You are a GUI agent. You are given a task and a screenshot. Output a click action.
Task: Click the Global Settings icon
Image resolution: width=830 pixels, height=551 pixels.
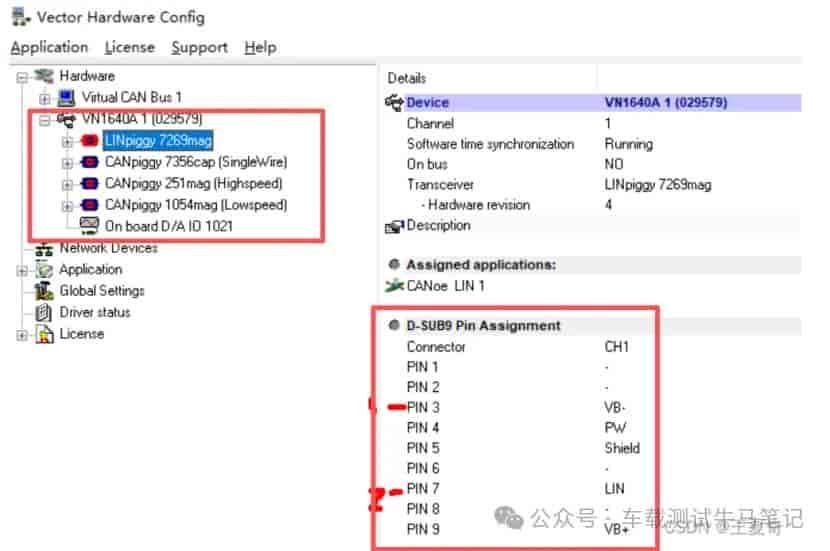point(44,291)
